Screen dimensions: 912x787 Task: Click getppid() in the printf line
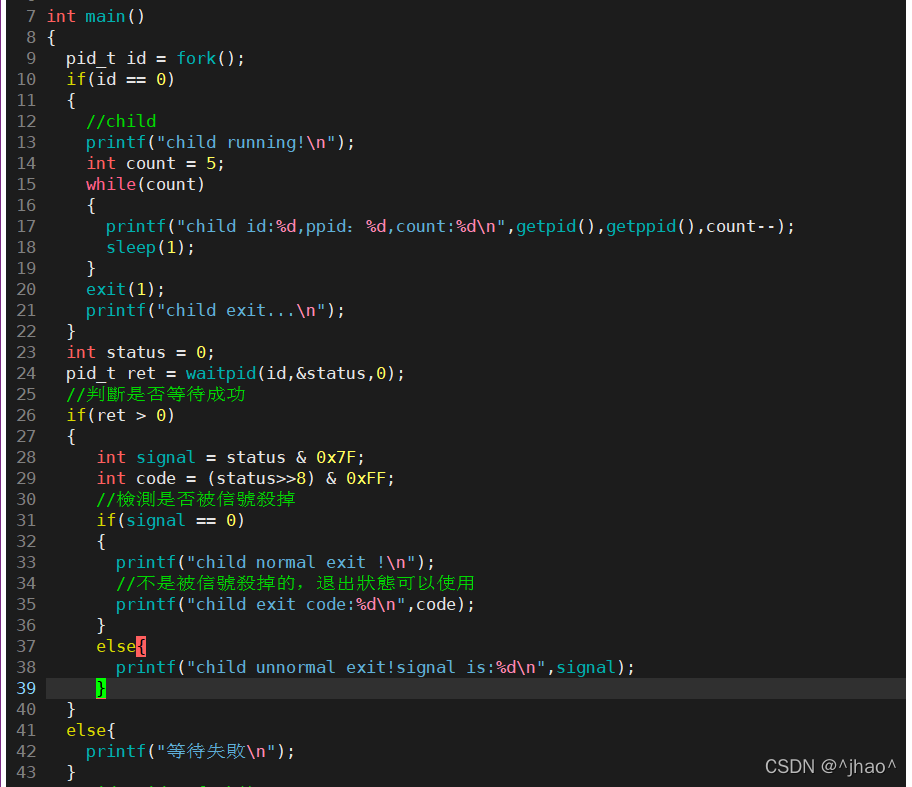tap(651, 226)
